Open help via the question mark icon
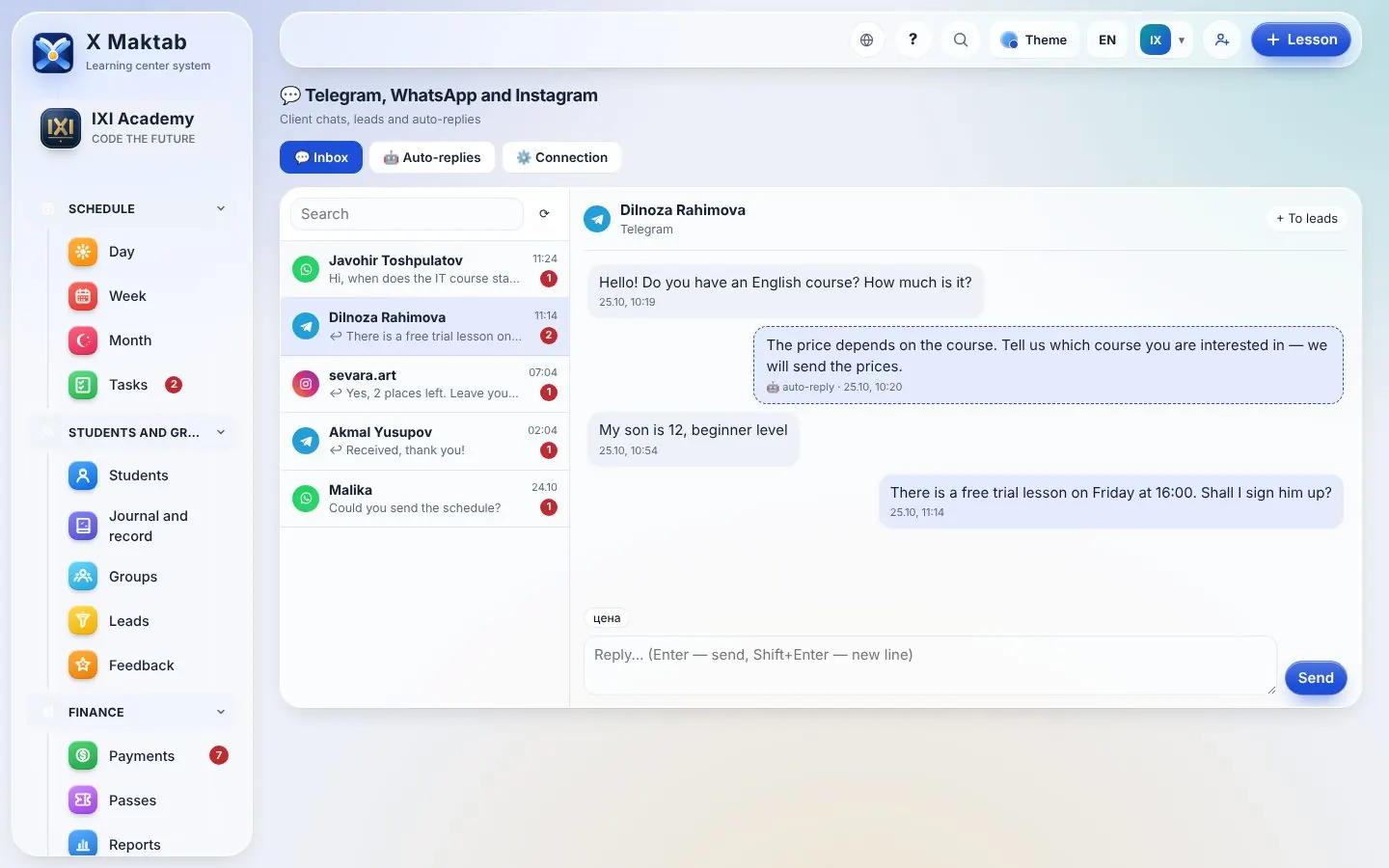 pos(912,41)
